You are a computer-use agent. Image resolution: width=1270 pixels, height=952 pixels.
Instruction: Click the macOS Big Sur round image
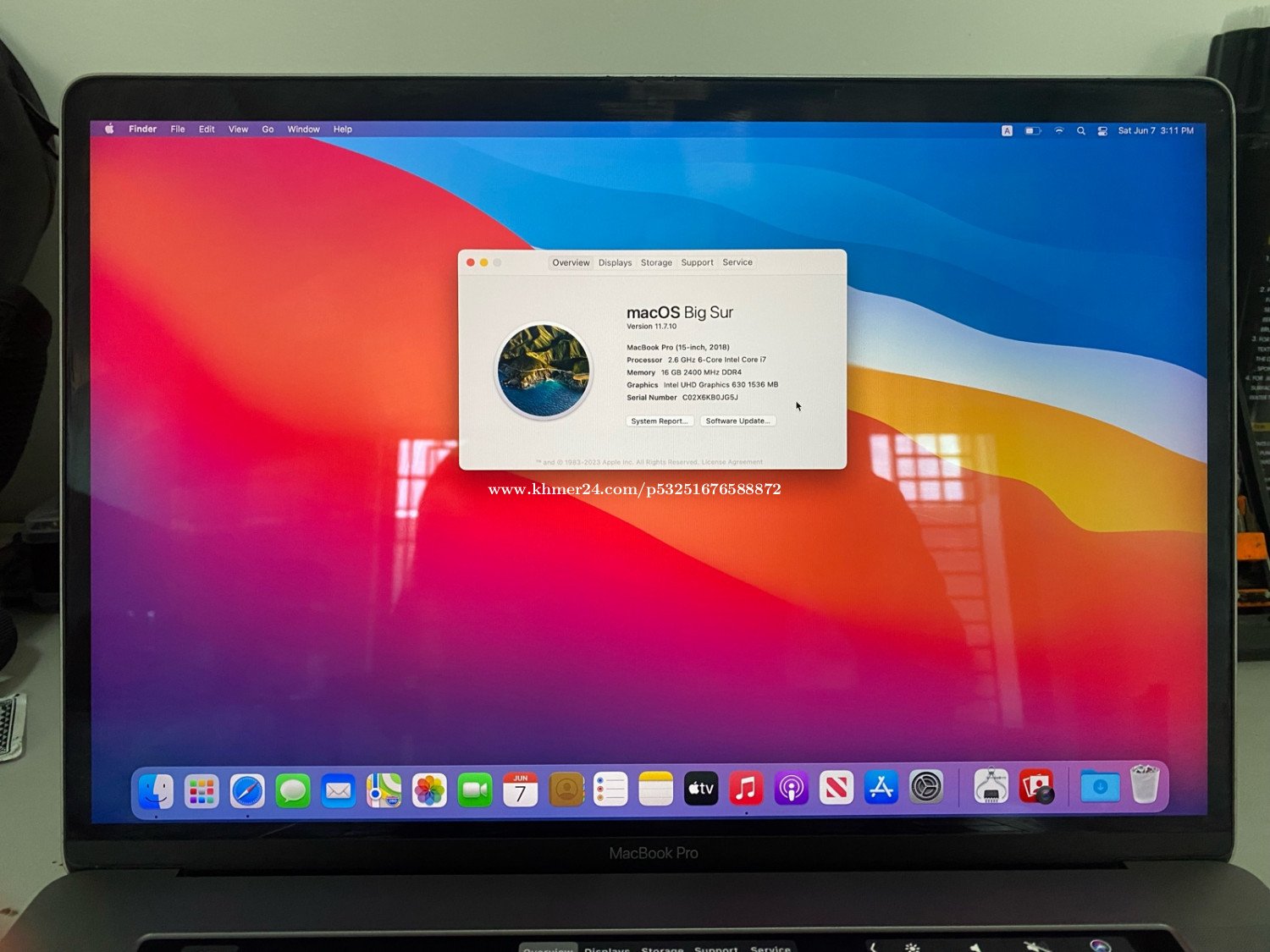click(544, 371)
